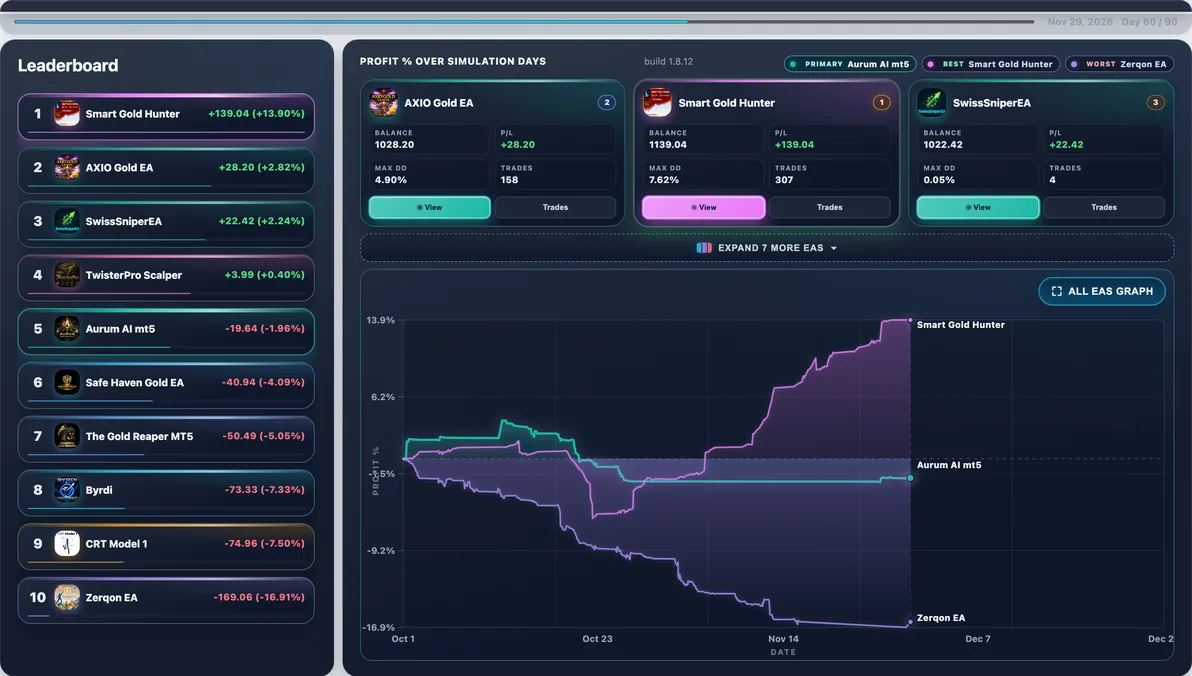
Task: Click the colored bars icon beside Expand 7 More EAs
Action: point(704,248)
